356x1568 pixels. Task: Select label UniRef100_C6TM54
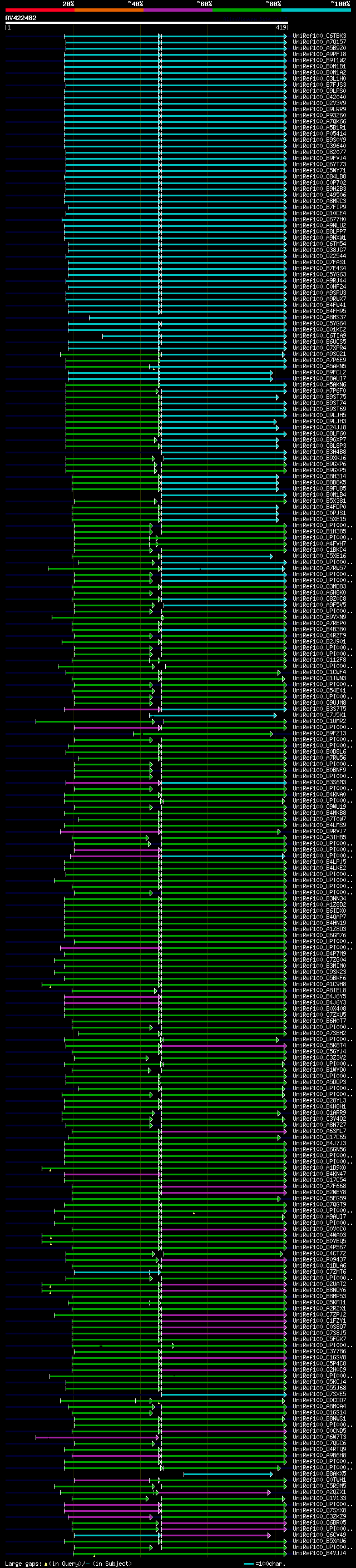point(319,244)
